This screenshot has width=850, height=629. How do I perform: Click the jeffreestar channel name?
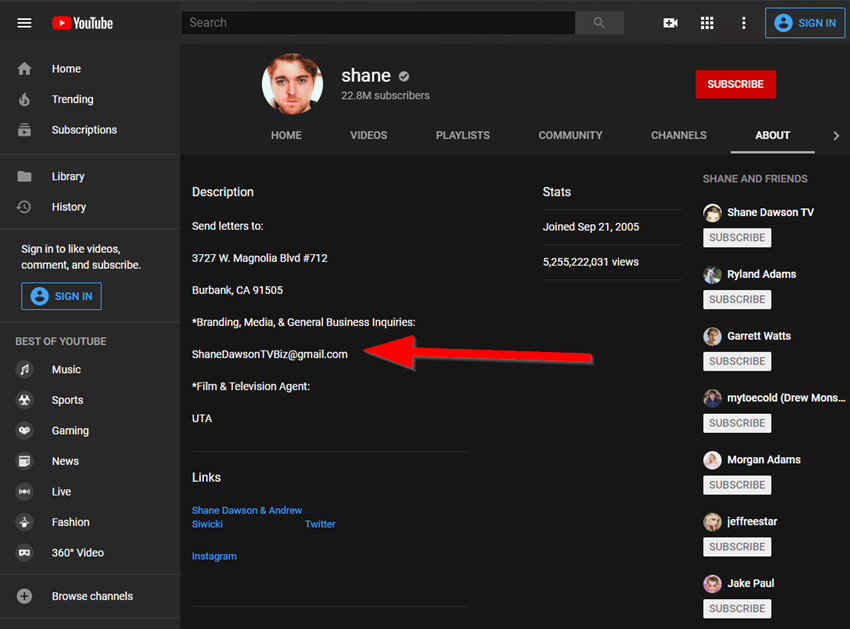pyautogui.click(x=752, y=521)
